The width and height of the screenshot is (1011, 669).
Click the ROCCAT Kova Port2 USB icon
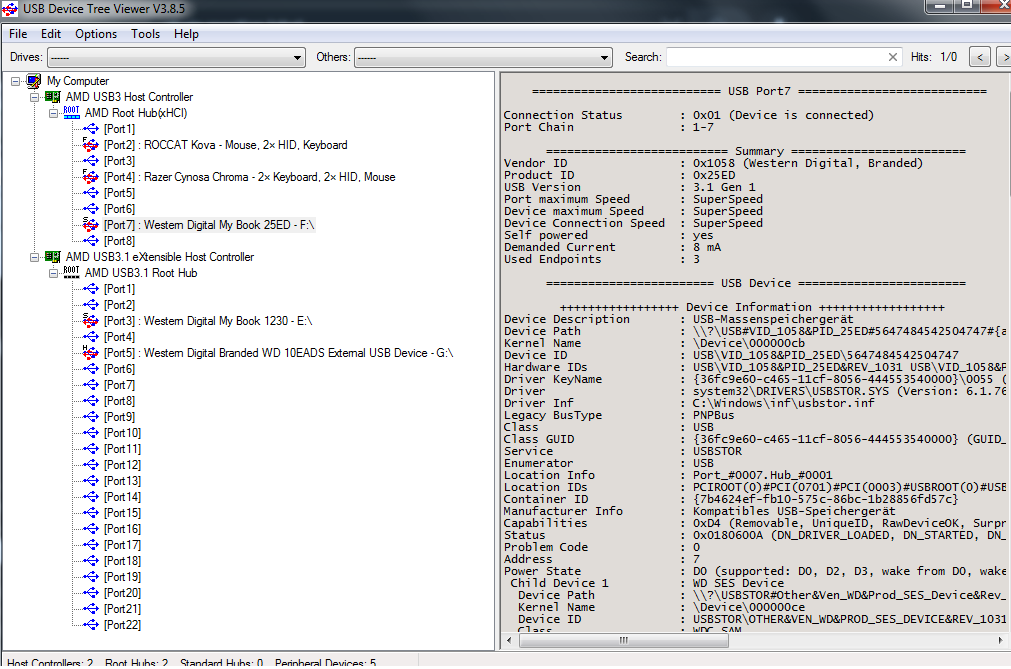[90, 145]
